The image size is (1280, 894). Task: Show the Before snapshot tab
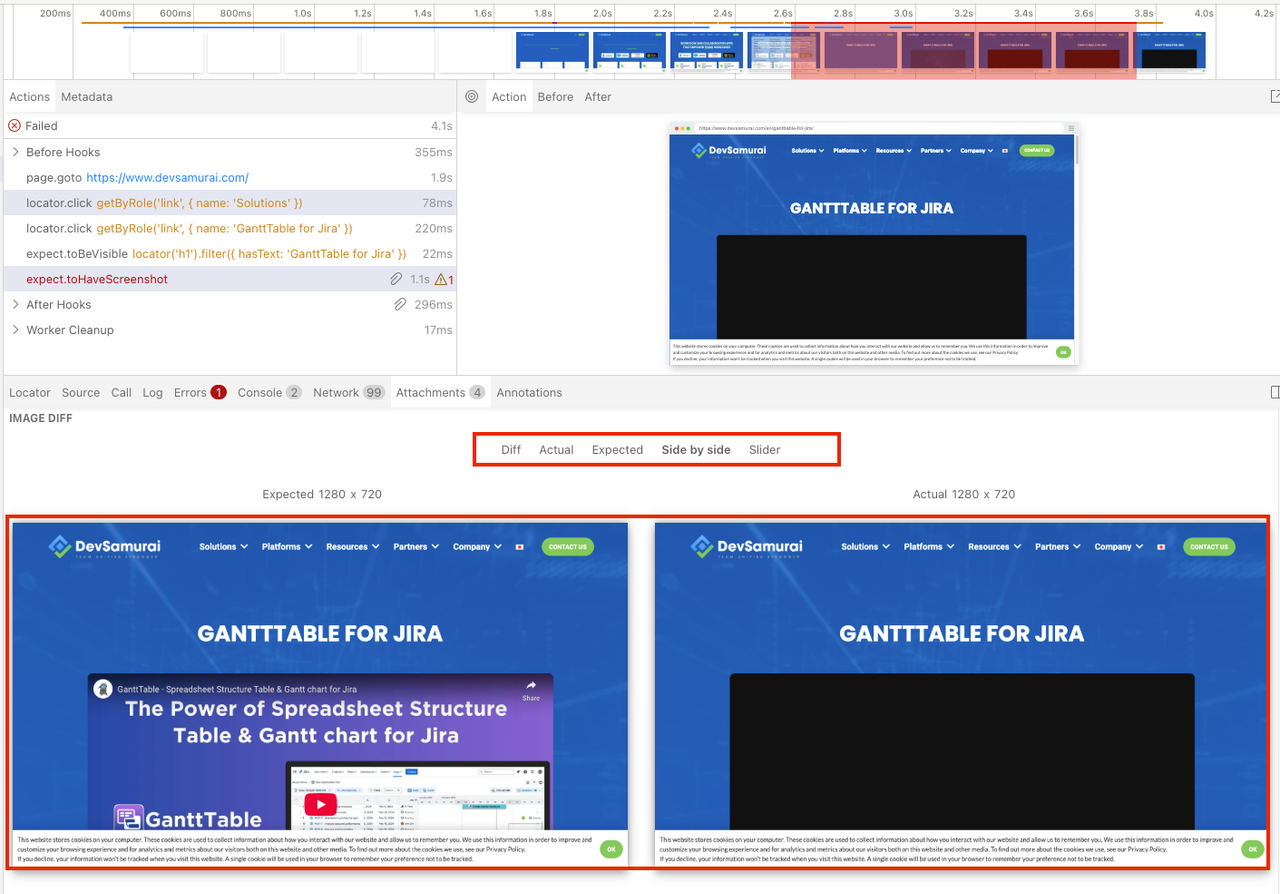click(555, 97)
